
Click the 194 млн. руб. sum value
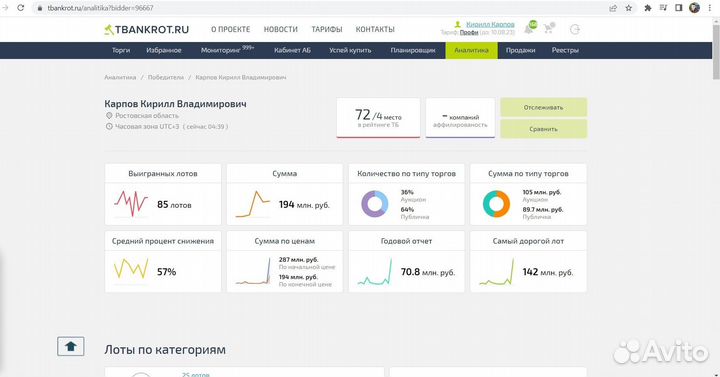point(304,205)
